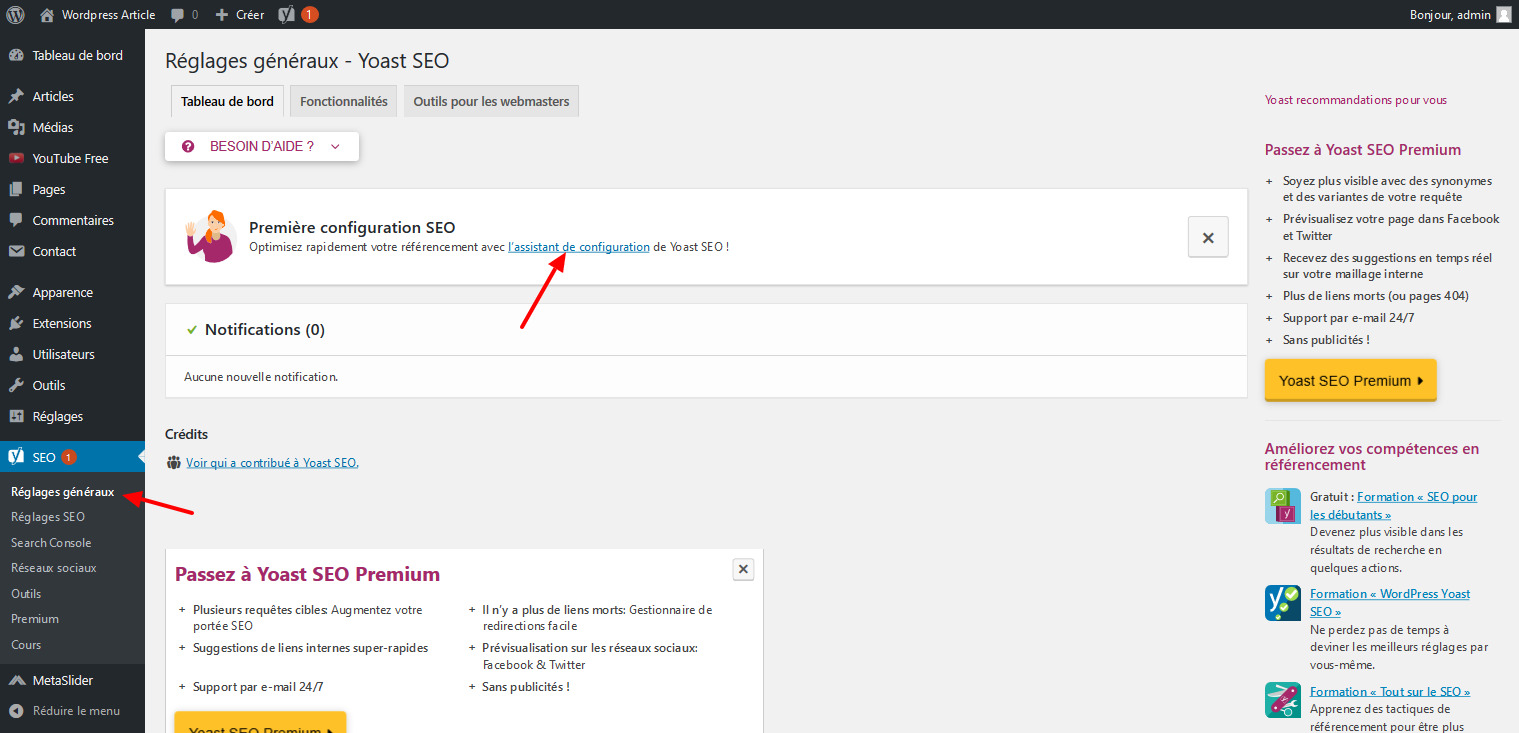Open Réglages menu in sidebar
1519x733 pixels.
72,416
